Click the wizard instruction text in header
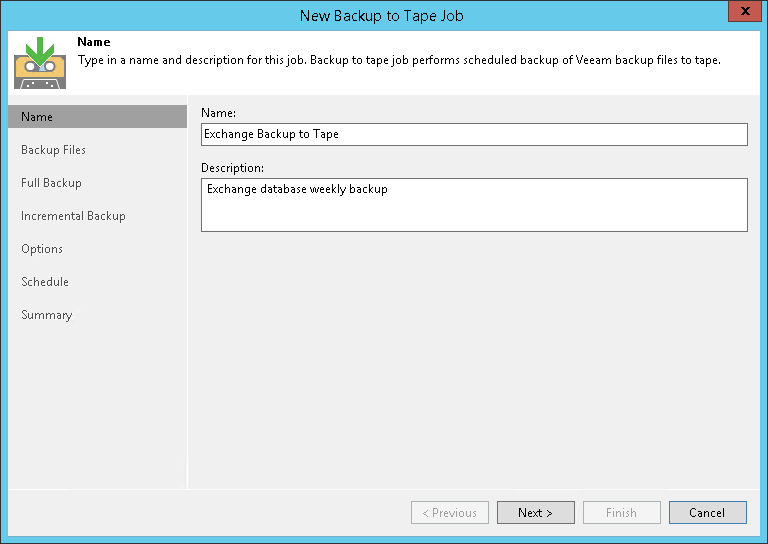 [x=399, y=60]
